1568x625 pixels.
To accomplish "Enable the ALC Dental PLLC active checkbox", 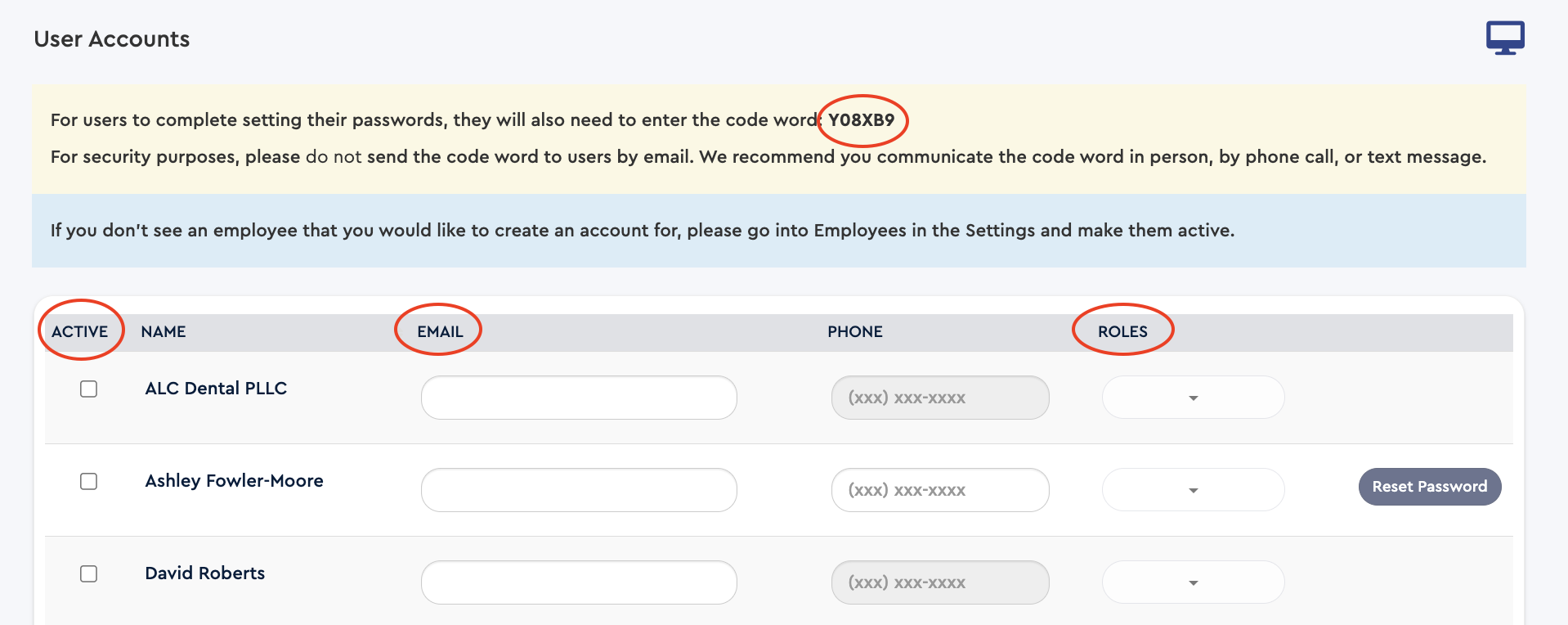I will click(88, 389).
